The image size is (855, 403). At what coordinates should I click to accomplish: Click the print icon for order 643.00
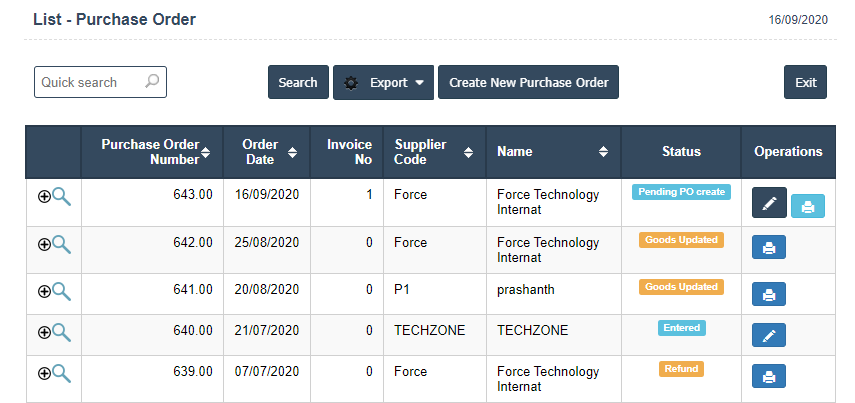[809, 207]
